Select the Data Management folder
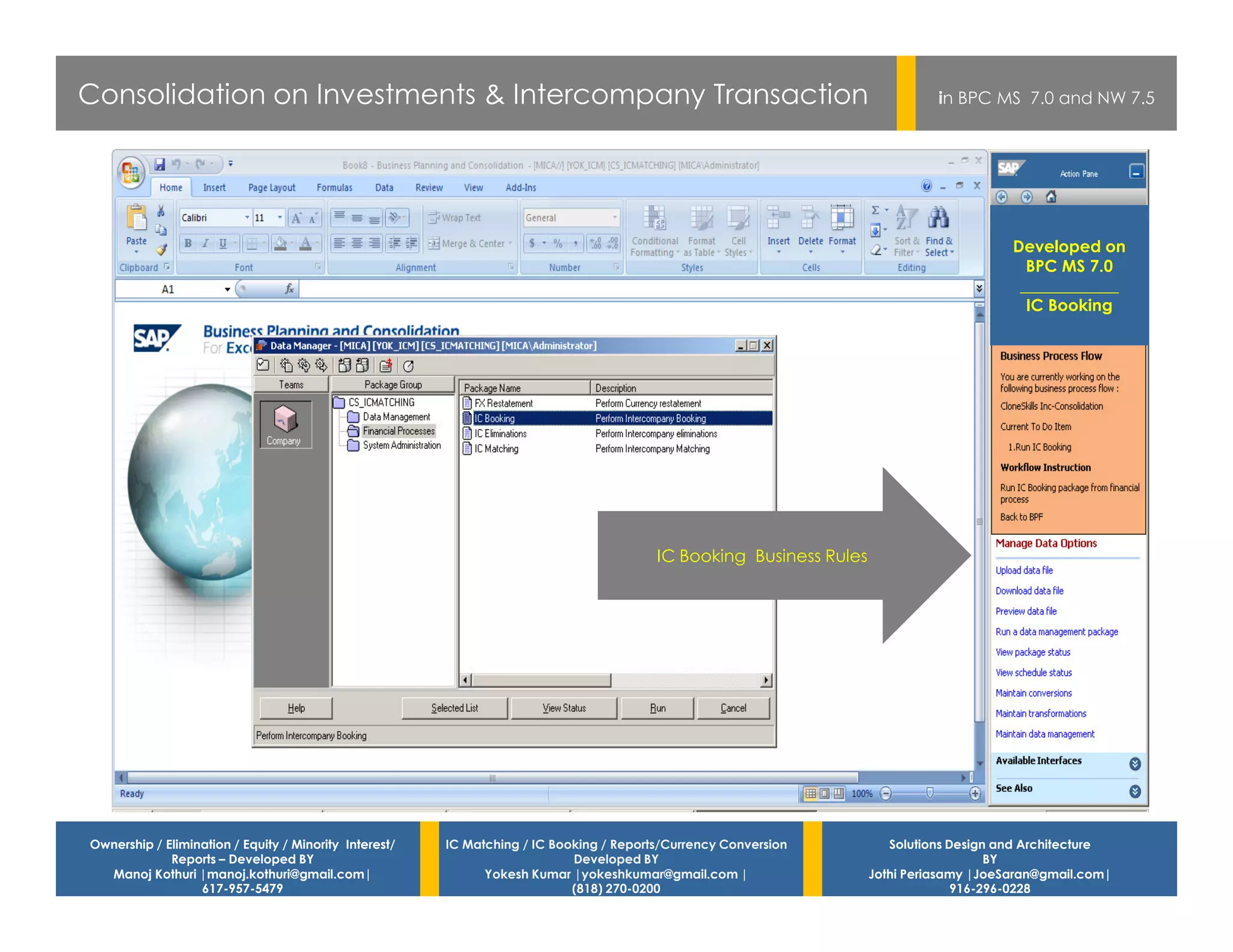The image size is (1233, 952). pos(390,417)
